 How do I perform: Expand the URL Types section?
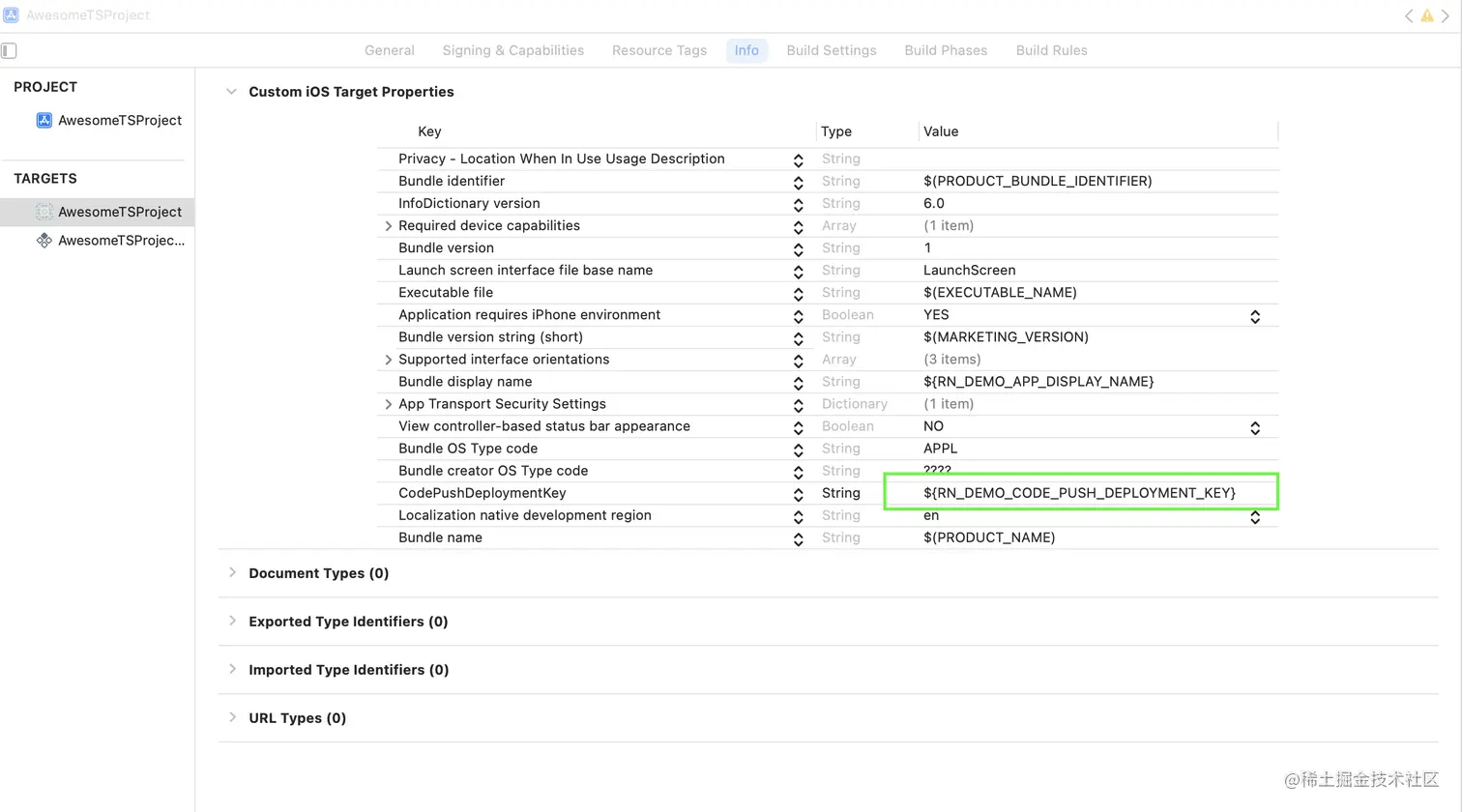pos(232,717)
